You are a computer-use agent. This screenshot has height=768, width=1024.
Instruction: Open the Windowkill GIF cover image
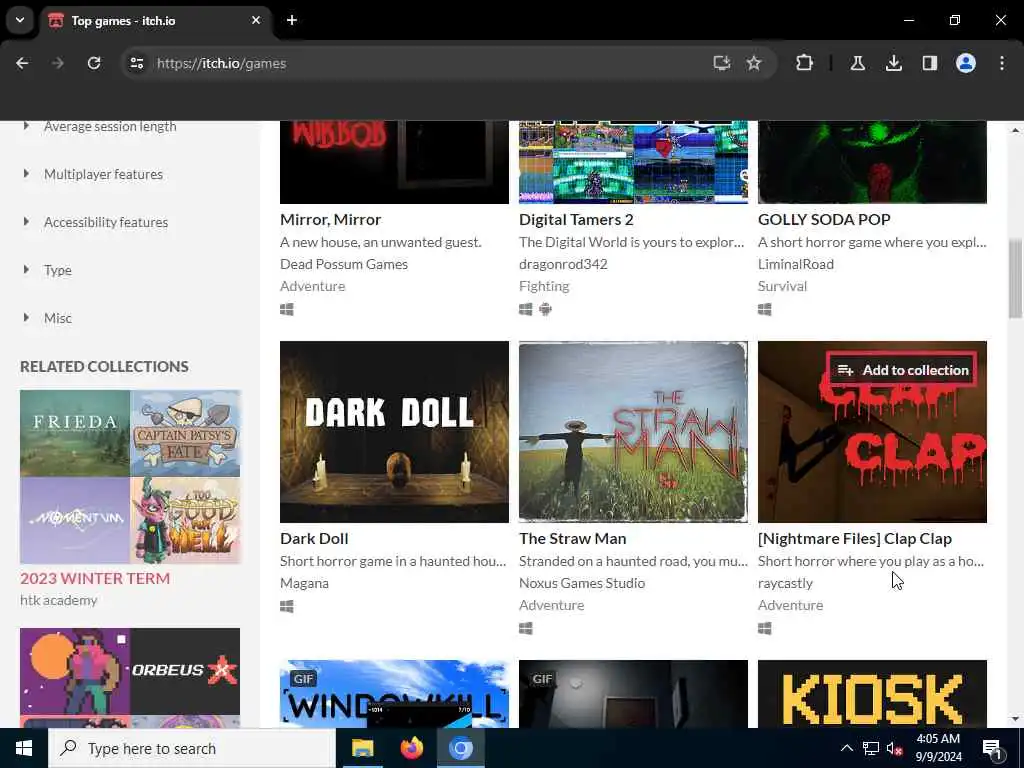[394, 694]
